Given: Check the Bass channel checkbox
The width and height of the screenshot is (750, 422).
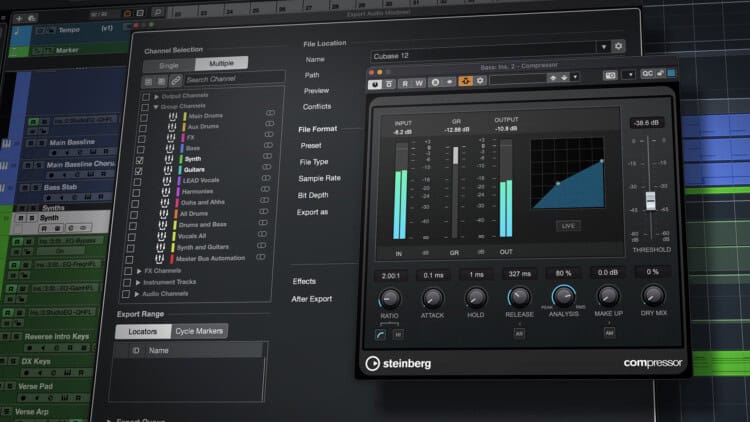Looking at the screenshot, I should click(141, 150).
